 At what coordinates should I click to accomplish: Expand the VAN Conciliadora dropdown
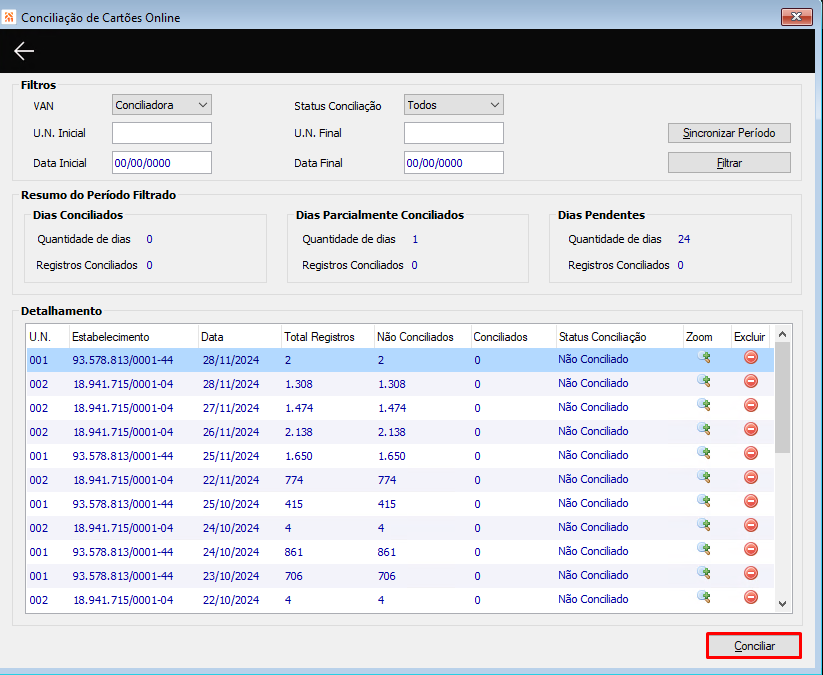pos(162,105)
